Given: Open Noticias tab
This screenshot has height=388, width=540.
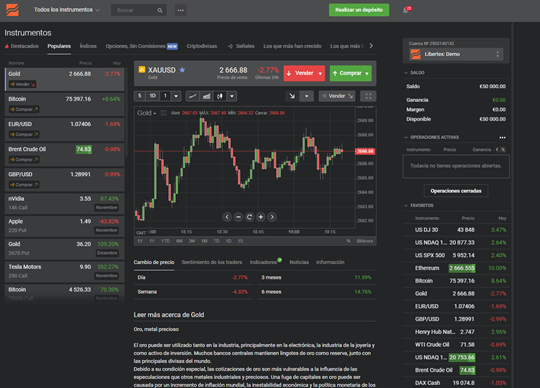Looking at the screenshot, I should [x=299, y=262].
